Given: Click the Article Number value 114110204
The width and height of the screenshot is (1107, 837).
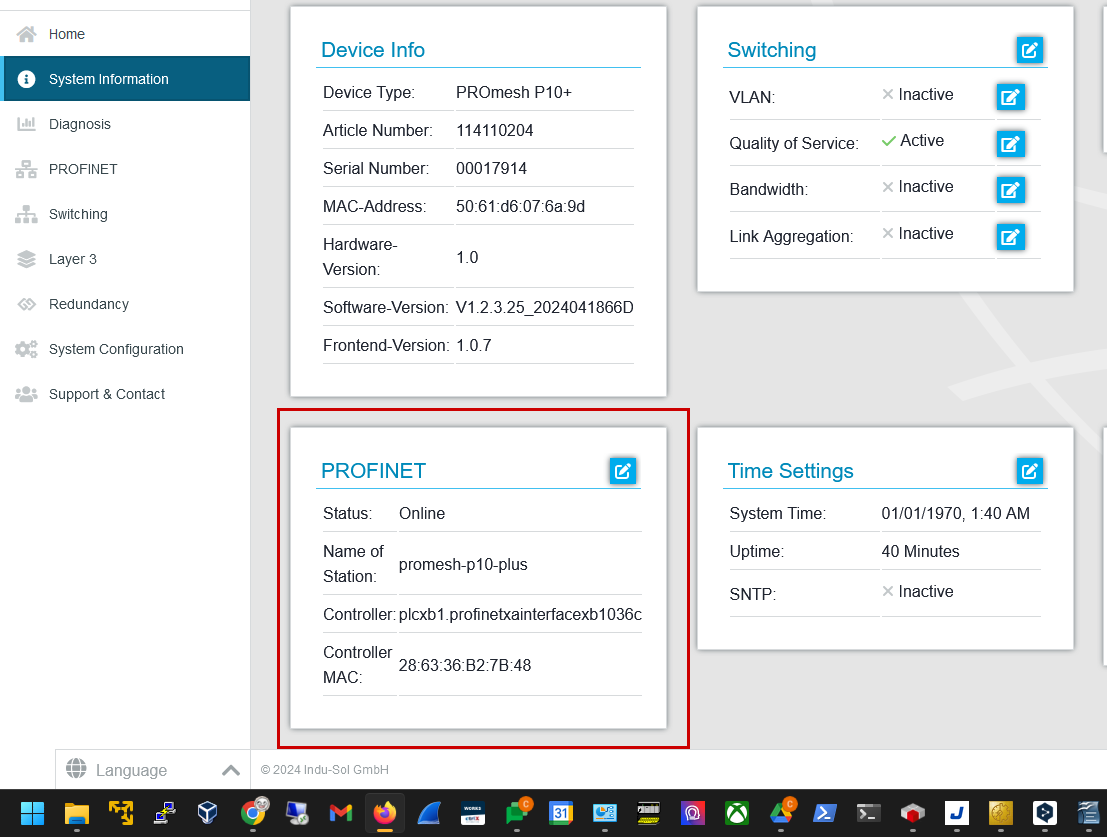Looking at the screenshot, I should [x=495, y=130].
